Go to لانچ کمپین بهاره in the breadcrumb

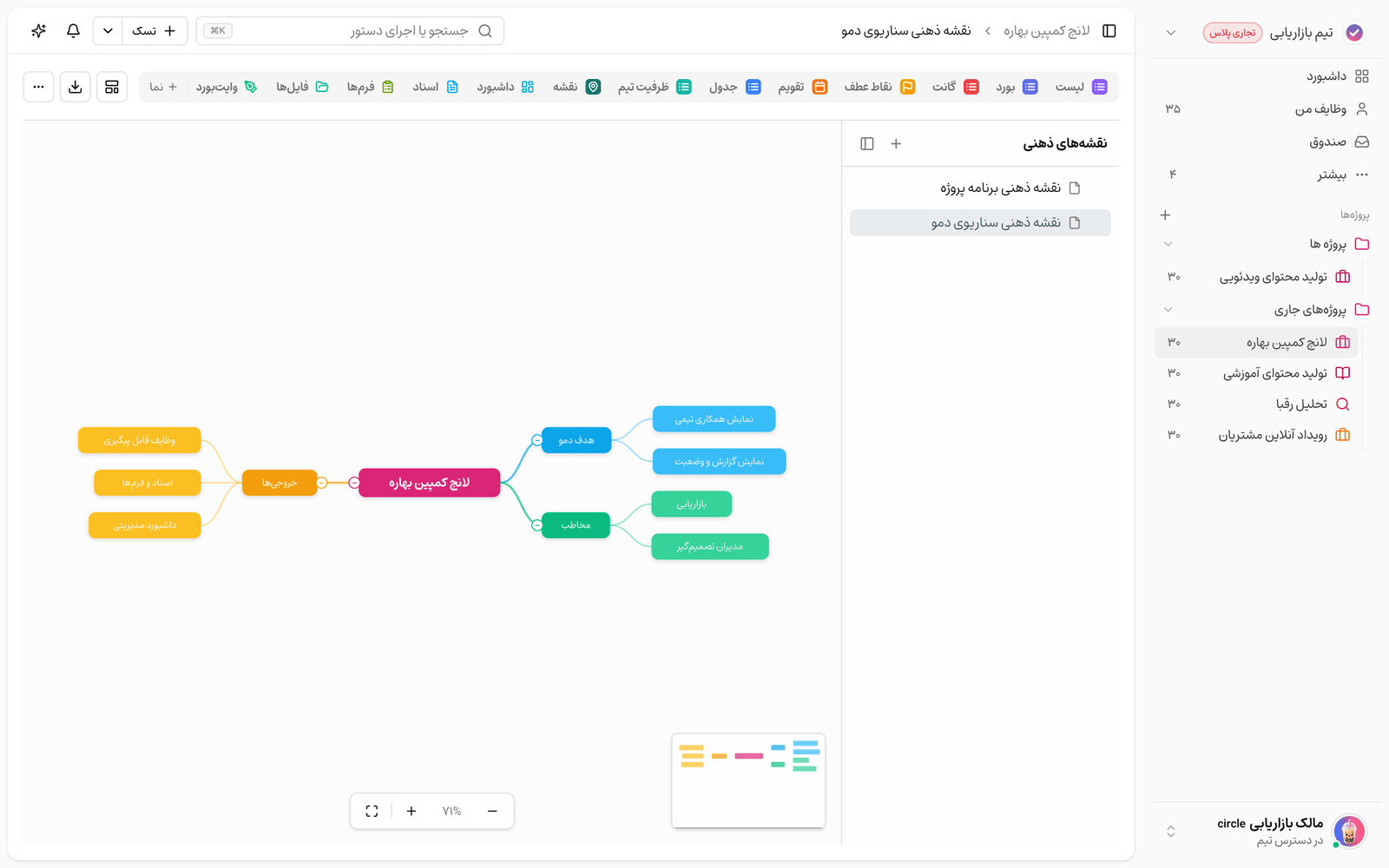pyautogui.click(x=1046, y=31)
